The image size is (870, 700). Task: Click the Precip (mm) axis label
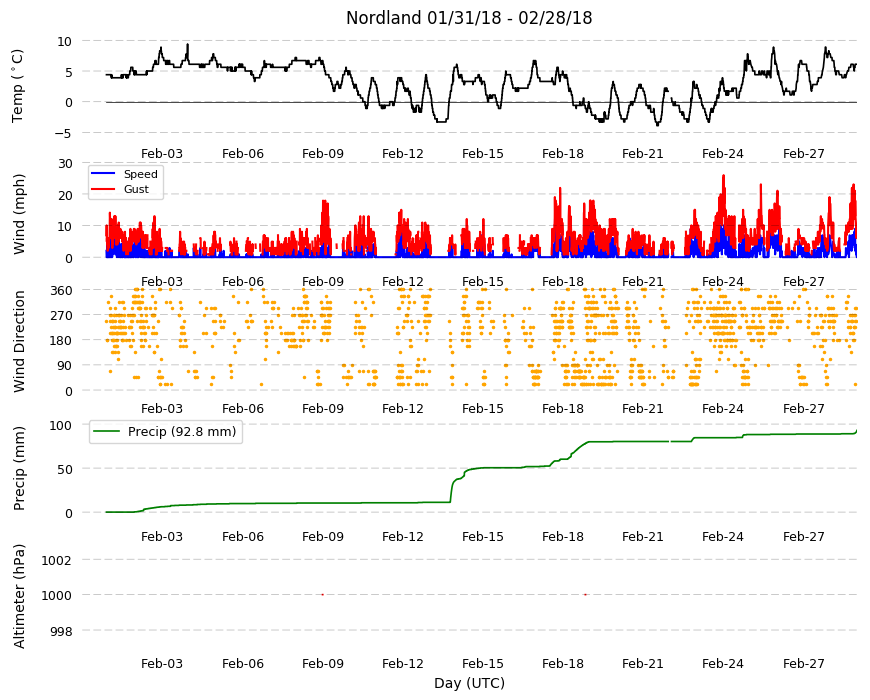point(19,468)
